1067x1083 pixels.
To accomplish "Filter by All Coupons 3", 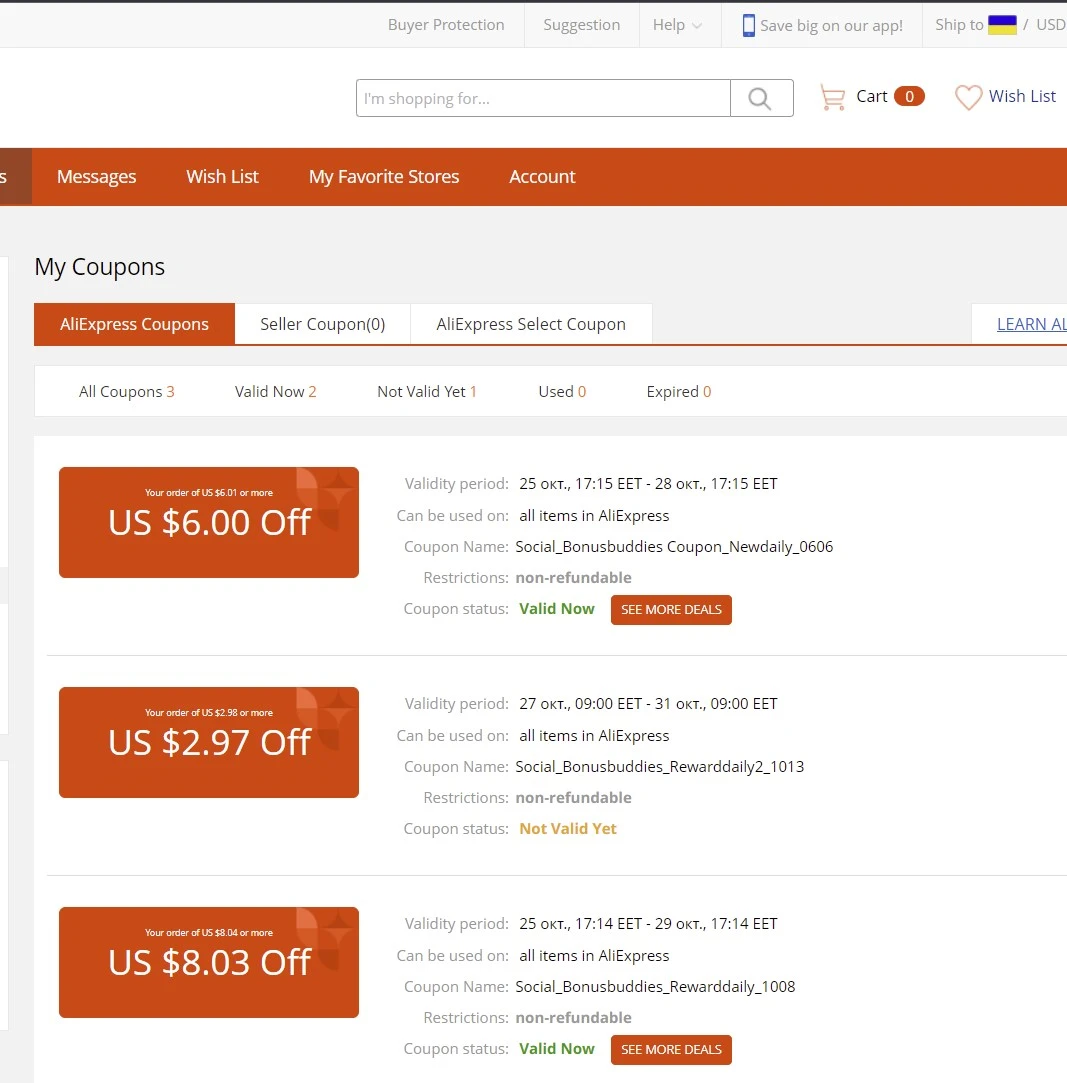I will [126, 392].
